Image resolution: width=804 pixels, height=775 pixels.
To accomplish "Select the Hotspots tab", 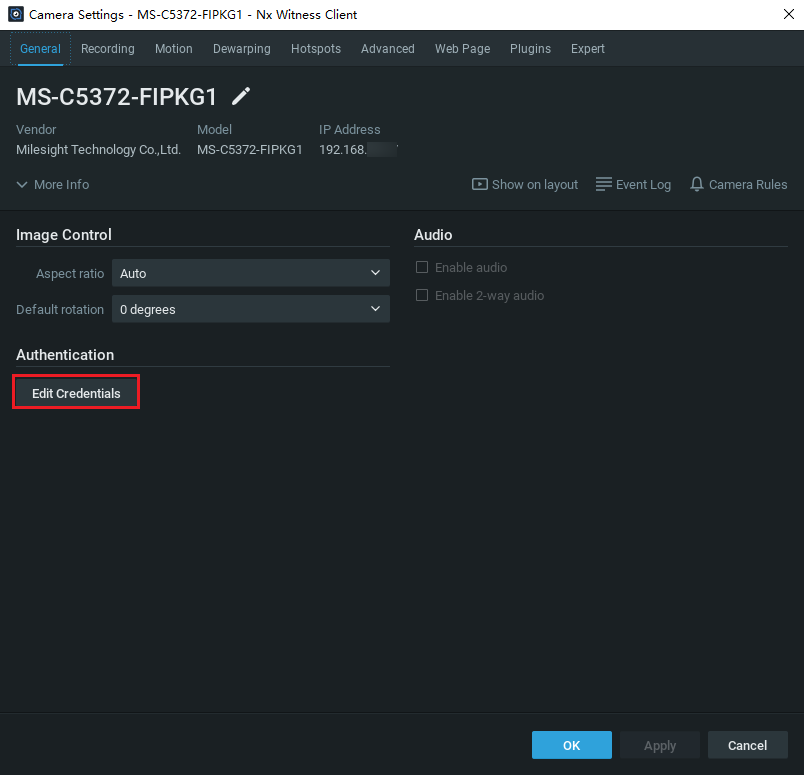I will pyautogui.click(x=316, y=49).
